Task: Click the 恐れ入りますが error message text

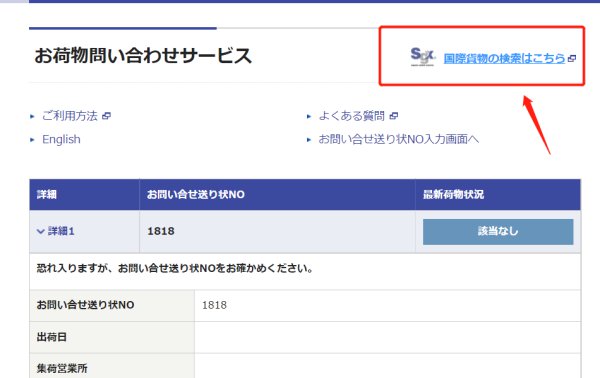Action: [x=175, y=268]
